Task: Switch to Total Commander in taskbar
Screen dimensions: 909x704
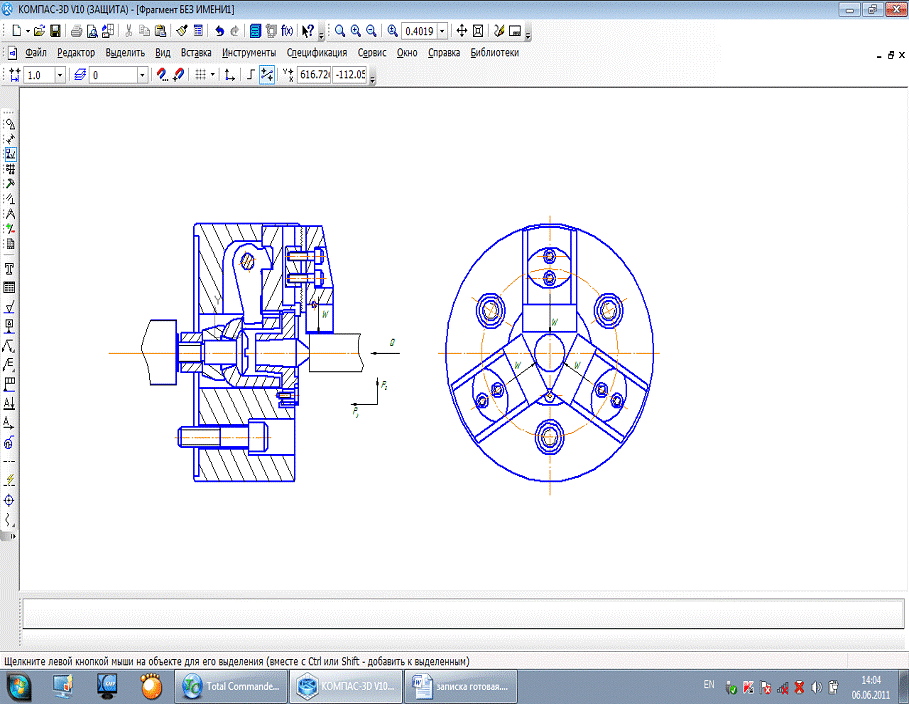Action: (x=230, y=687)
